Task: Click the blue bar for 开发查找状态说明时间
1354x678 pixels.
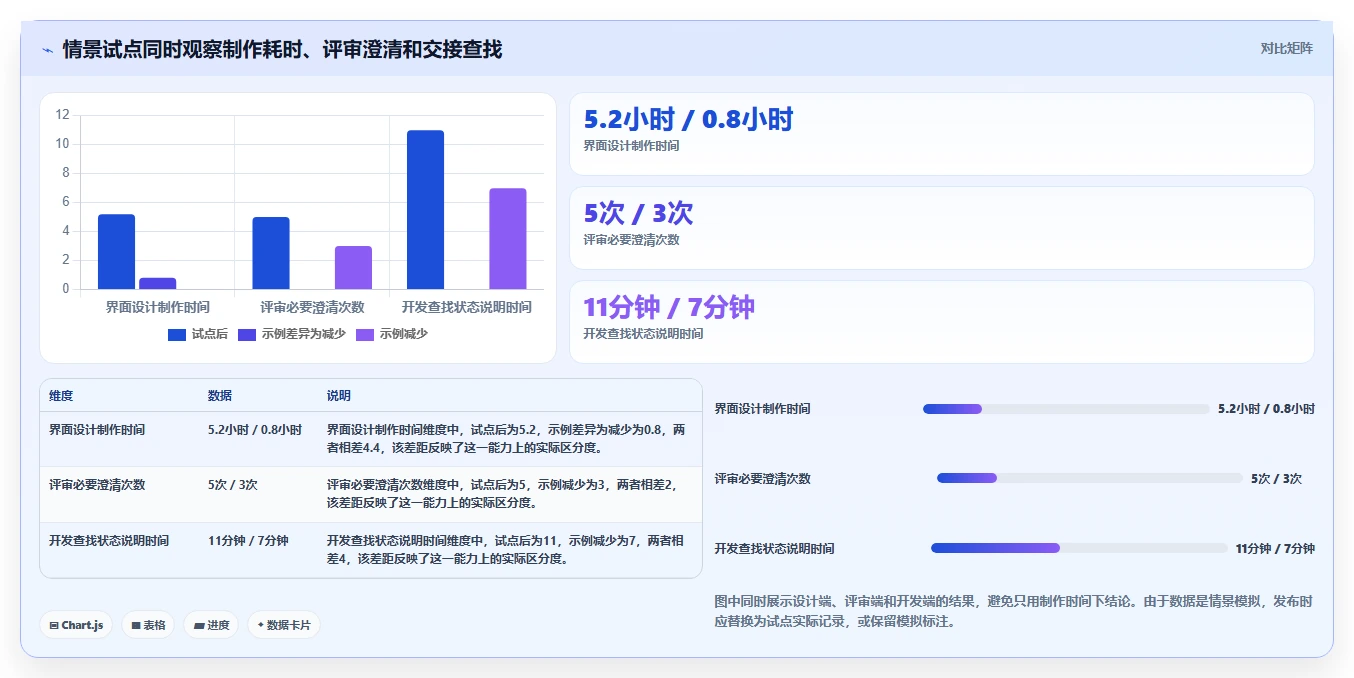Action: tap(425, 210)
